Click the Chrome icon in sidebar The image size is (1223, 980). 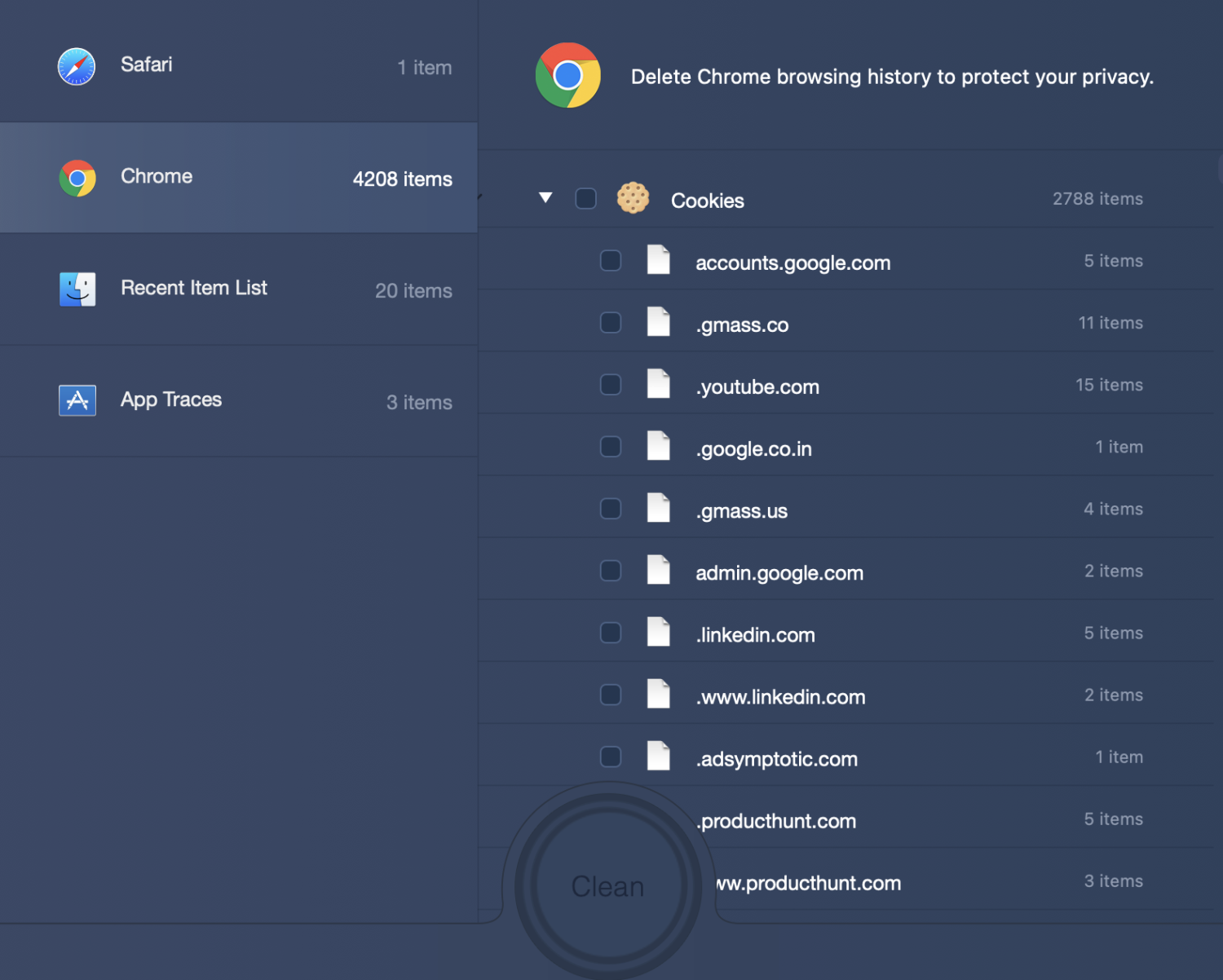click(x=77, y=178)
